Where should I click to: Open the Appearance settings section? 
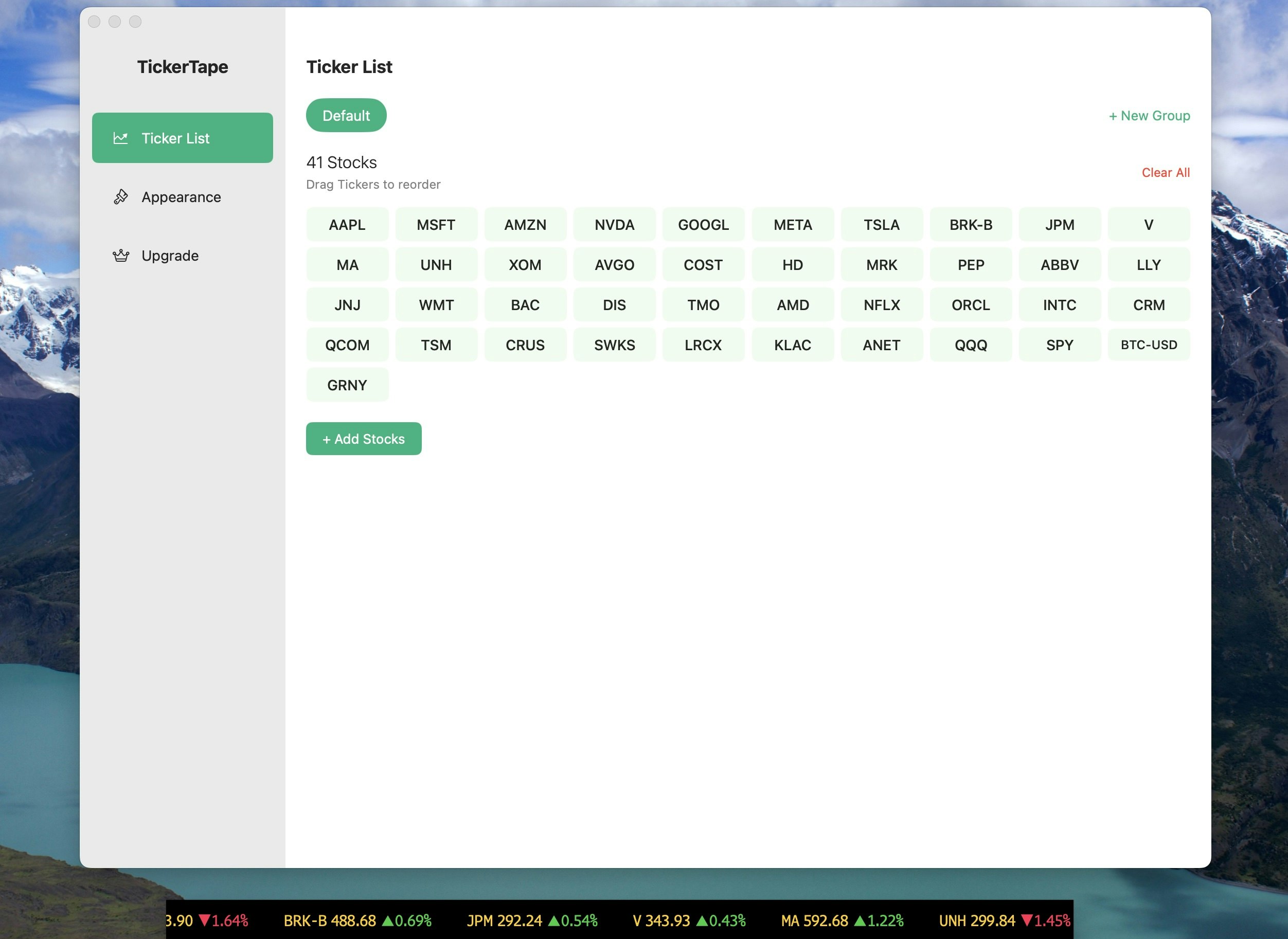[183, 196]
